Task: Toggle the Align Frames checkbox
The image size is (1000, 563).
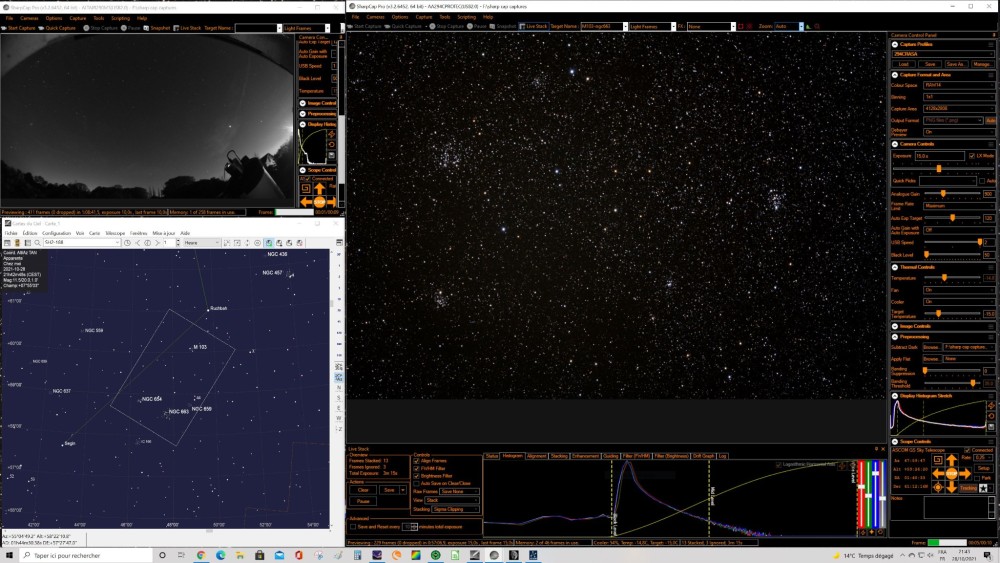Action: (x=416, y=461)
